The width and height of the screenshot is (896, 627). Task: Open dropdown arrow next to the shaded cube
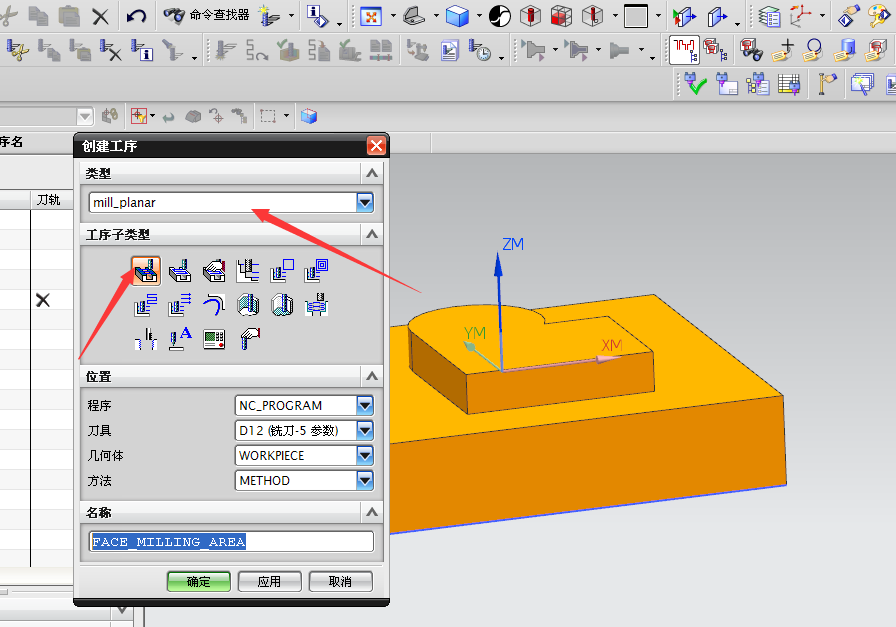(x=479, y=16)
